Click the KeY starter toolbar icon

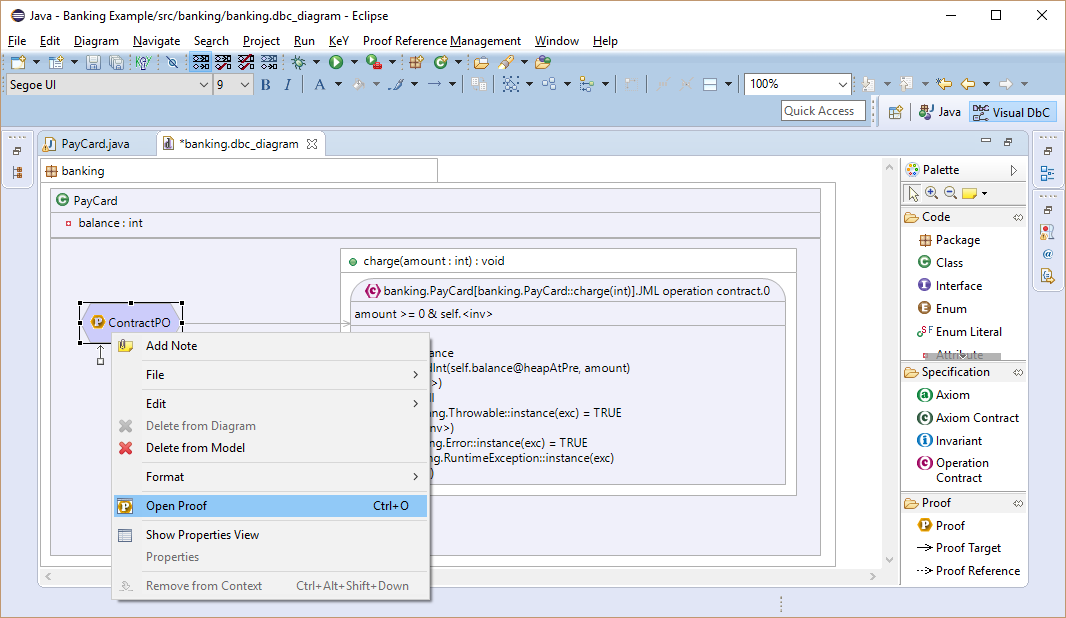pyautogui.click(x=143, y=63)
